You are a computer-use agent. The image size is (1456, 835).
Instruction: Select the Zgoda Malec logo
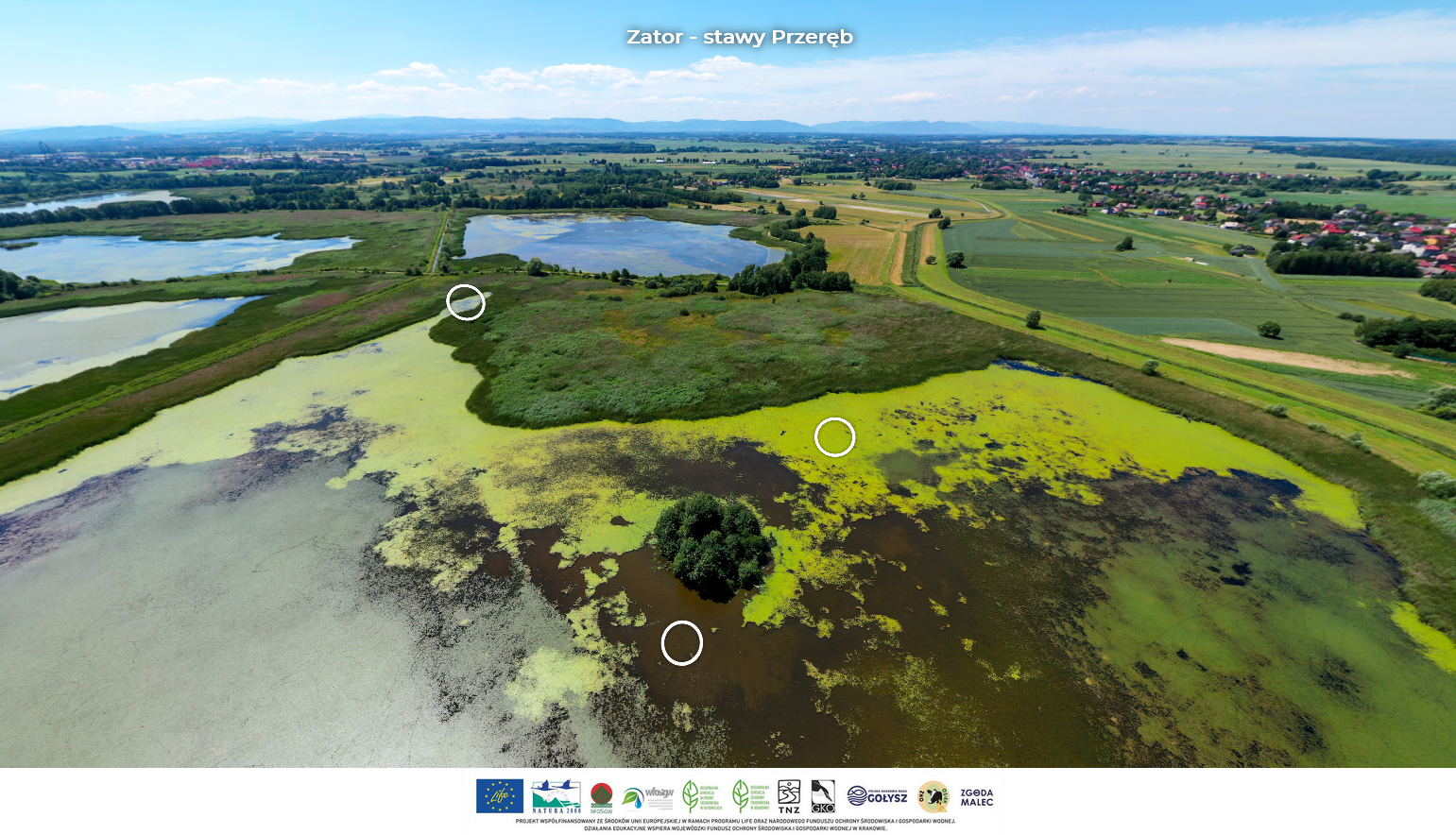(x=976, y=797)
